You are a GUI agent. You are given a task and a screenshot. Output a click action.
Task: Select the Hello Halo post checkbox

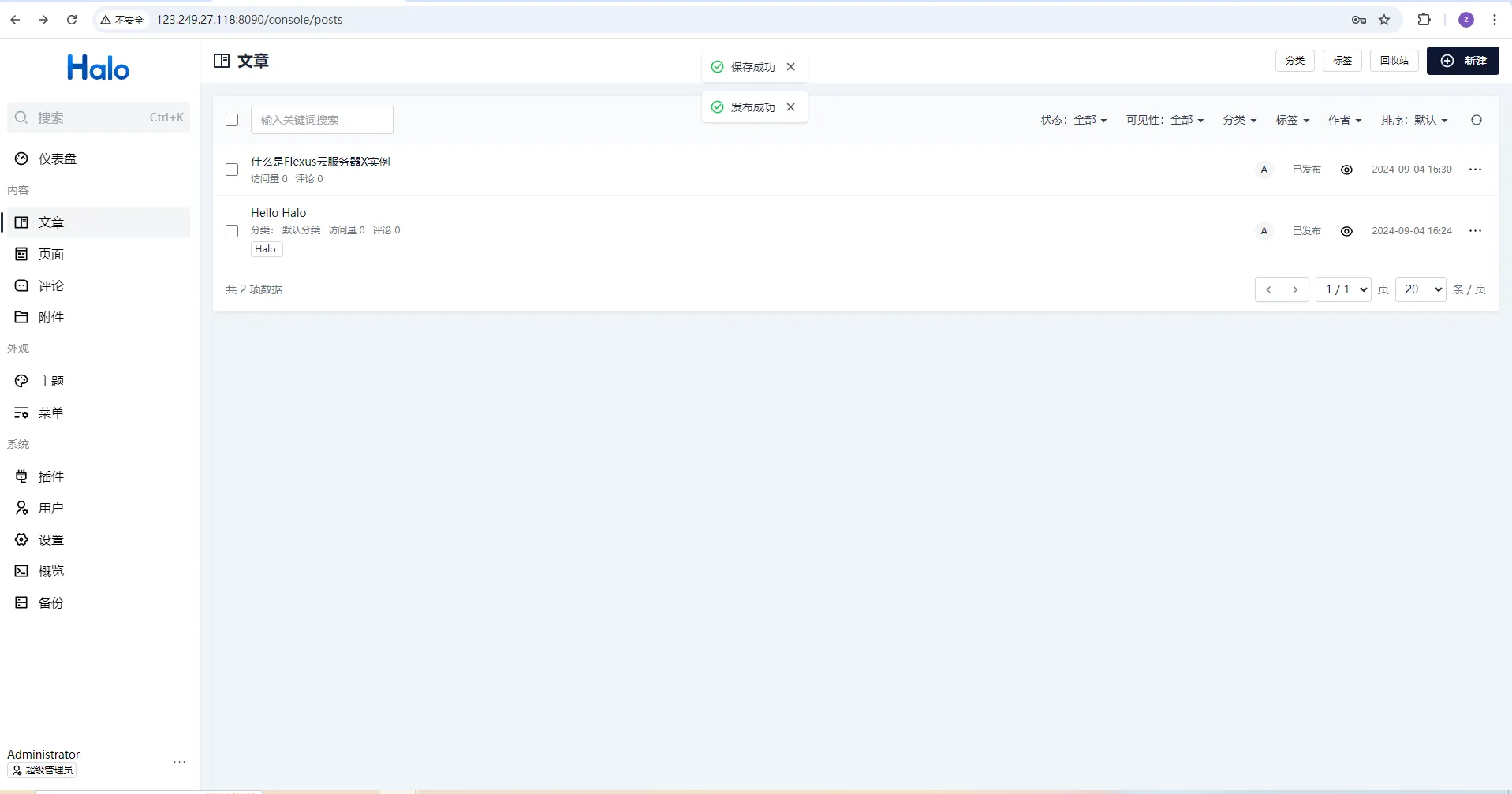coord(232,231)
